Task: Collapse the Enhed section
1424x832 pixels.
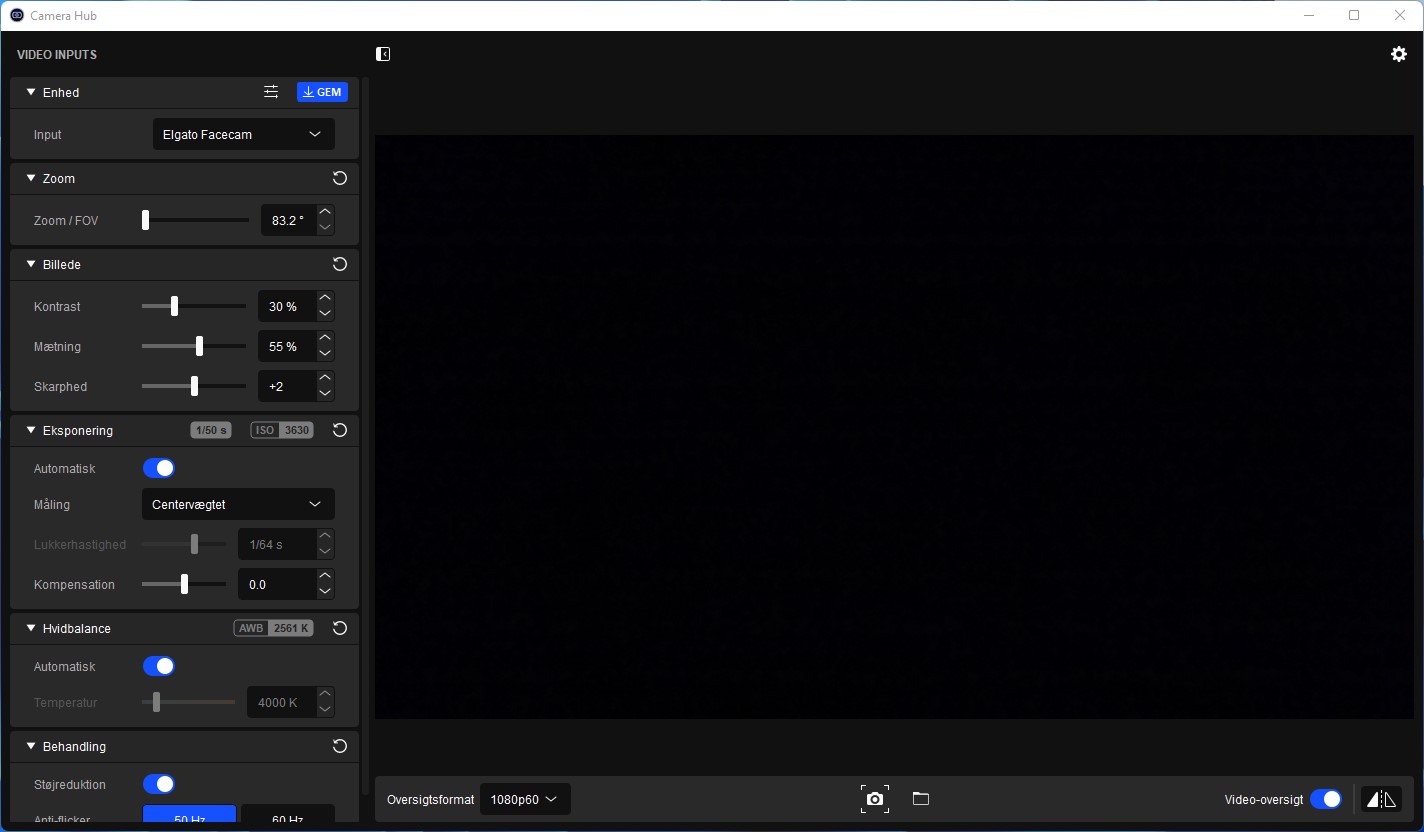Action: (x=31, y=92)
